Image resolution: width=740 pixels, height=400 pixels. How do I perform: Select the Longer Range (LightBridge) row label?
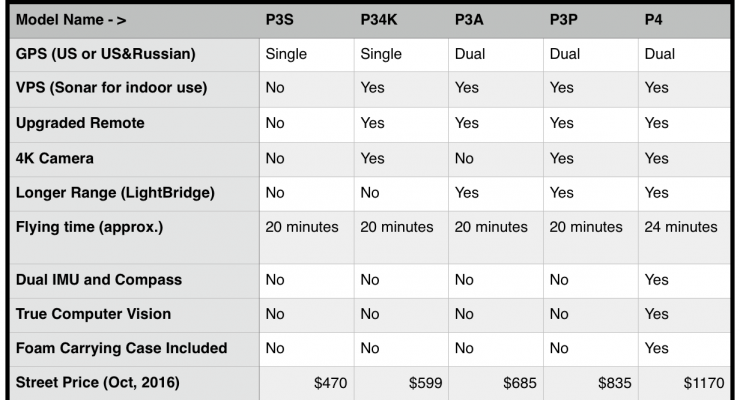(x=115, y=193)
